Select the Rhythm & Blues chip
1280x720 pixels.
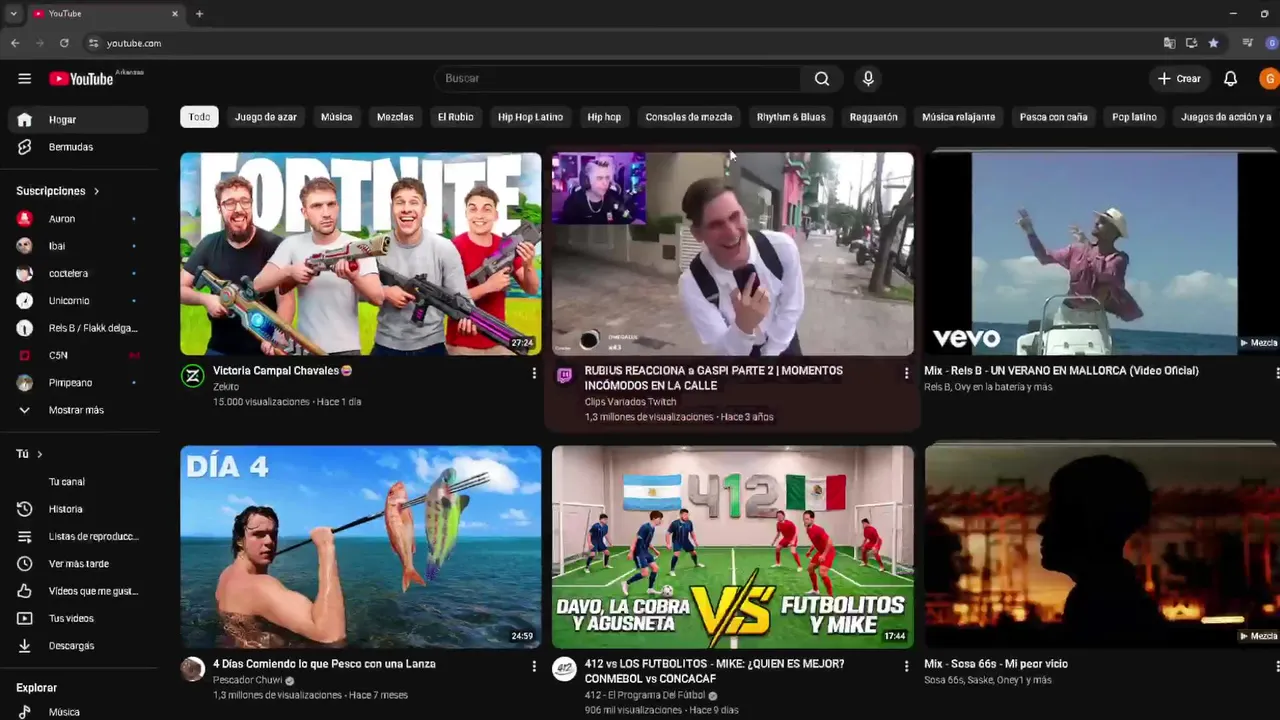791,117
